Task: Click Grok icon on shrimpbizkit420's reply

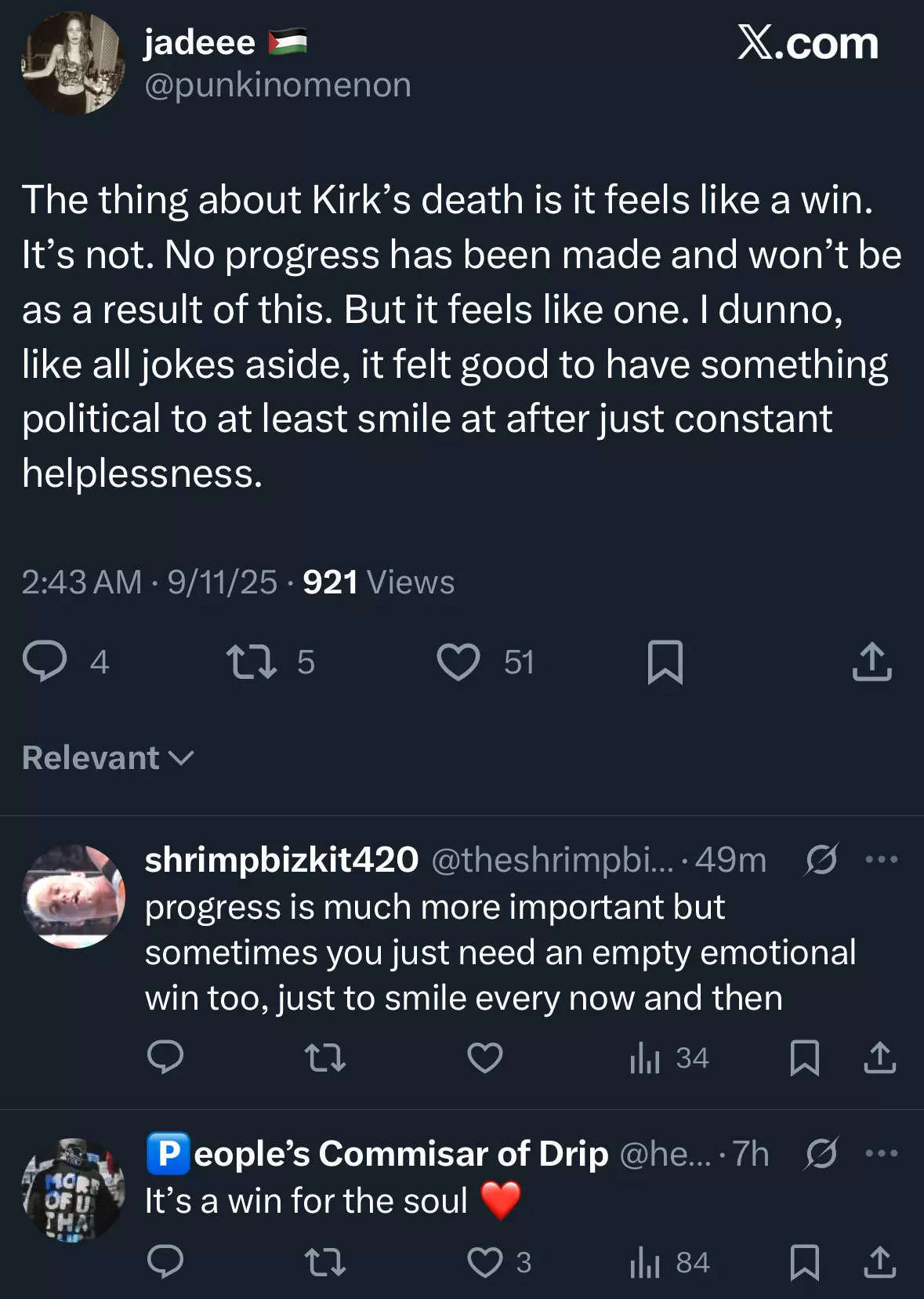Action: pyautogui.click(x=821, y=860)
